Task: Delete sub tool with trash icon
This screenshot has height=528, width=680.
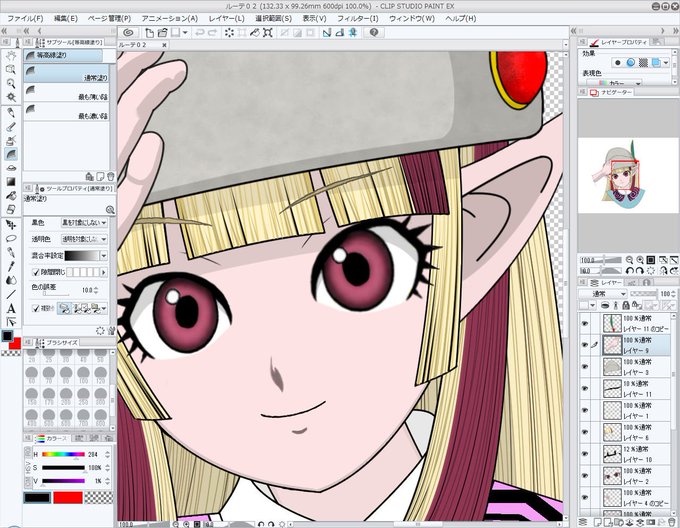Action: tap(111, 176)
